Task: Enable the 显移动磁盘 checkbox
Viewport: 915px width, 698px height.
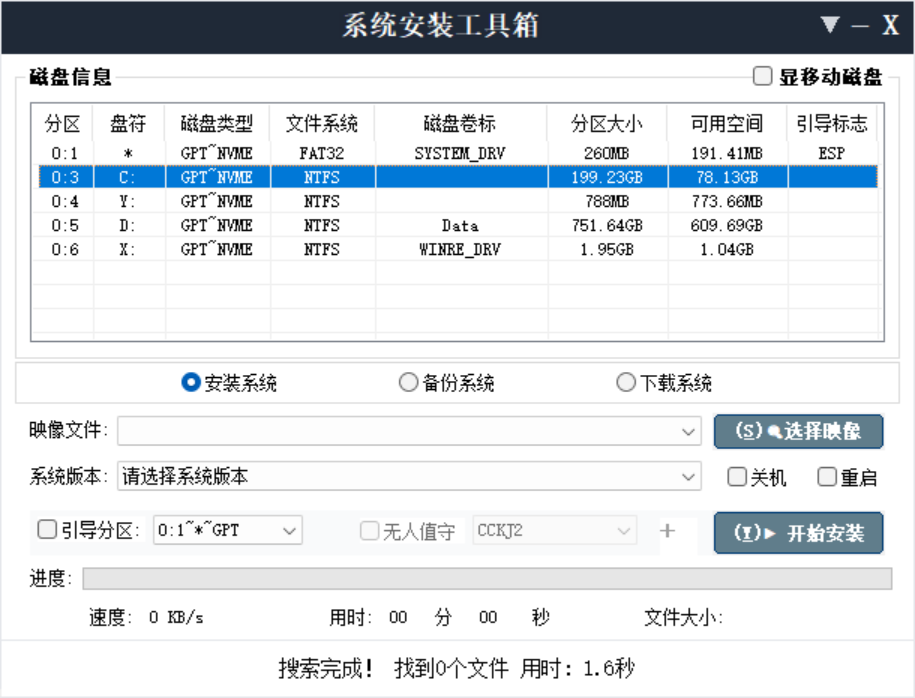Action: pyautogui.click(x=762, y=76)
